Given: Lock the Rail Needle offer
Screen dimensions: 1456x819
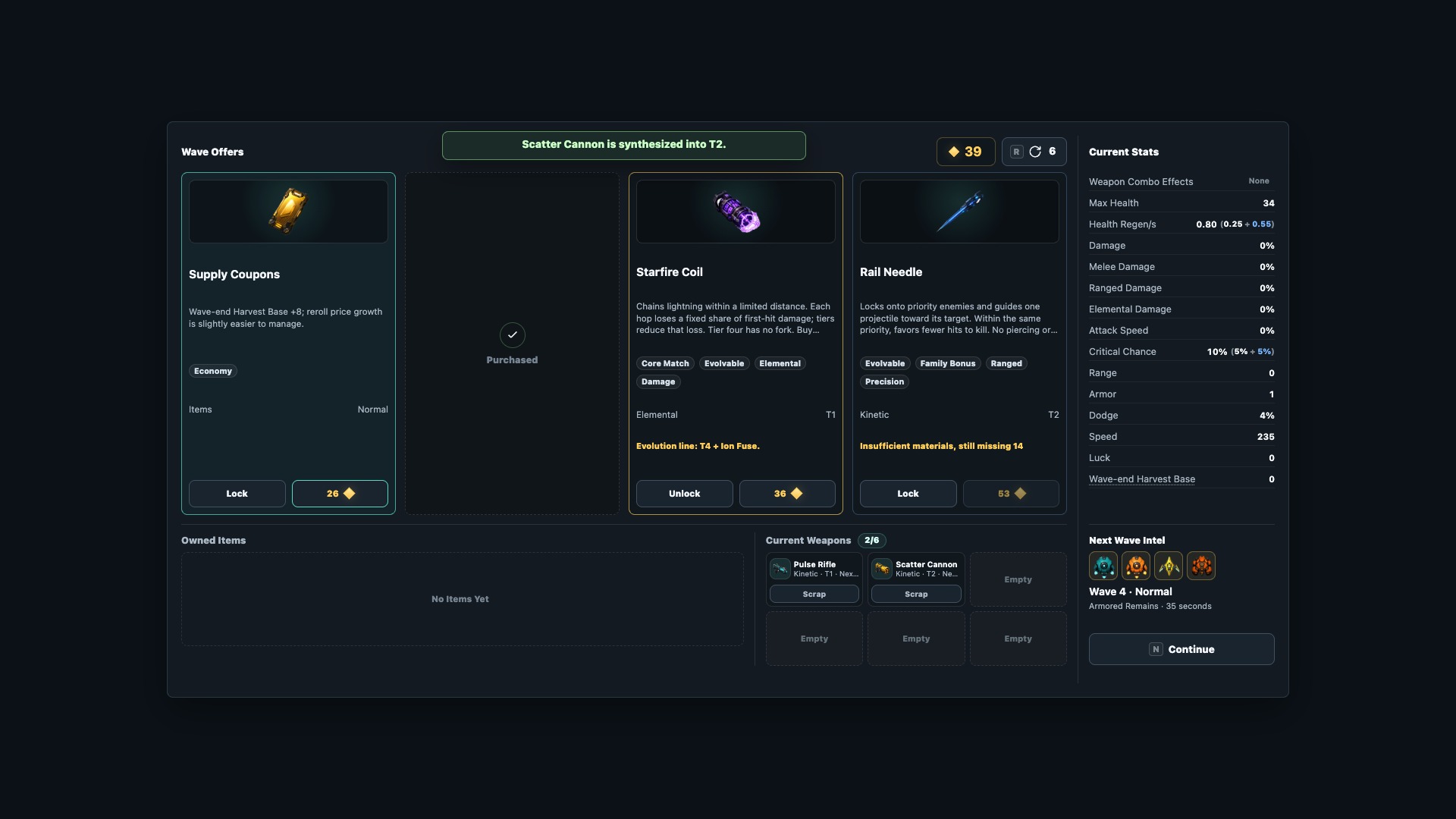Looking at the screenshot, I should click(x=908, y=494).
